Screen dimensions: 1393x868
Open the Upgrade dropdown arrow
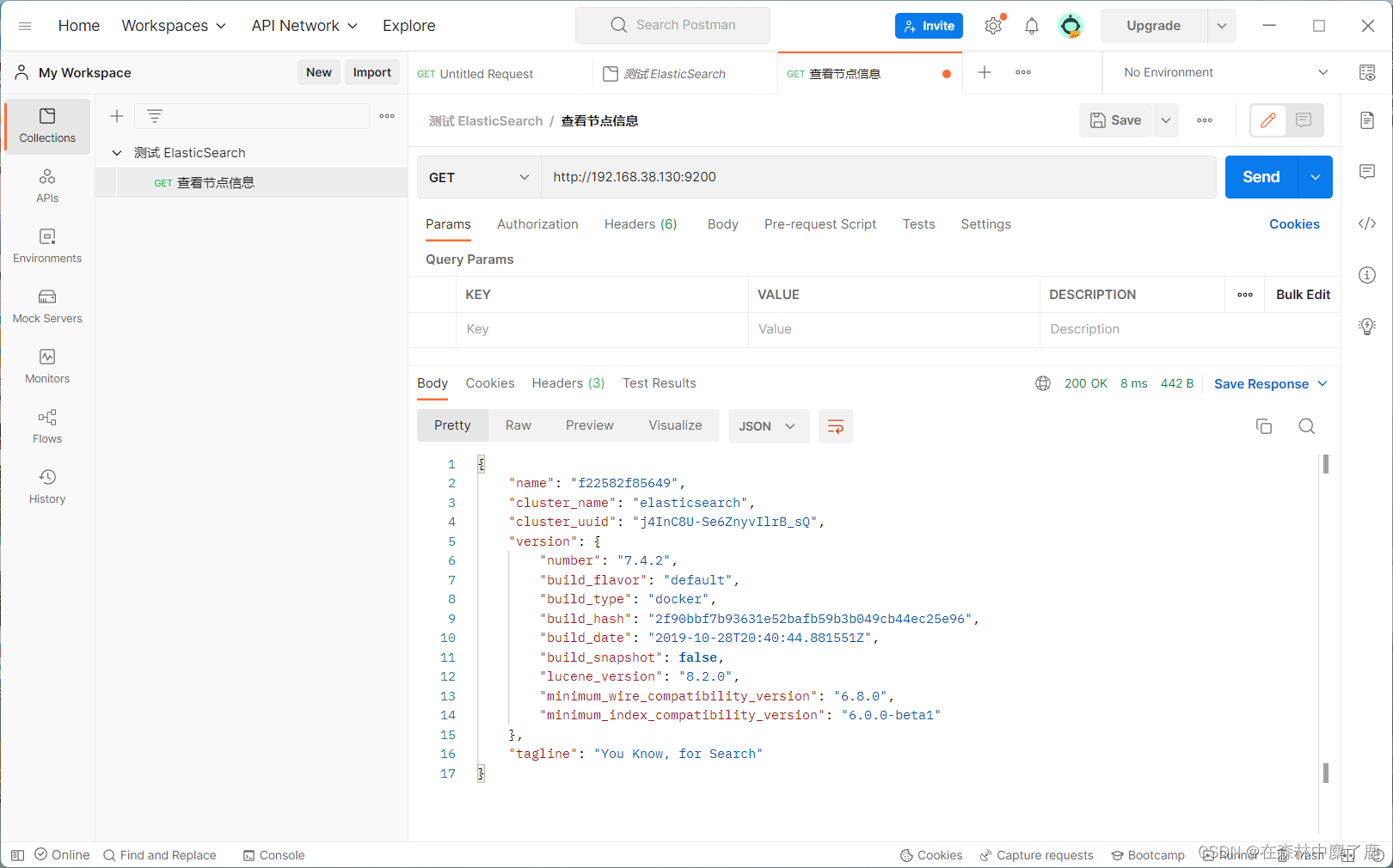(1222, 26)
